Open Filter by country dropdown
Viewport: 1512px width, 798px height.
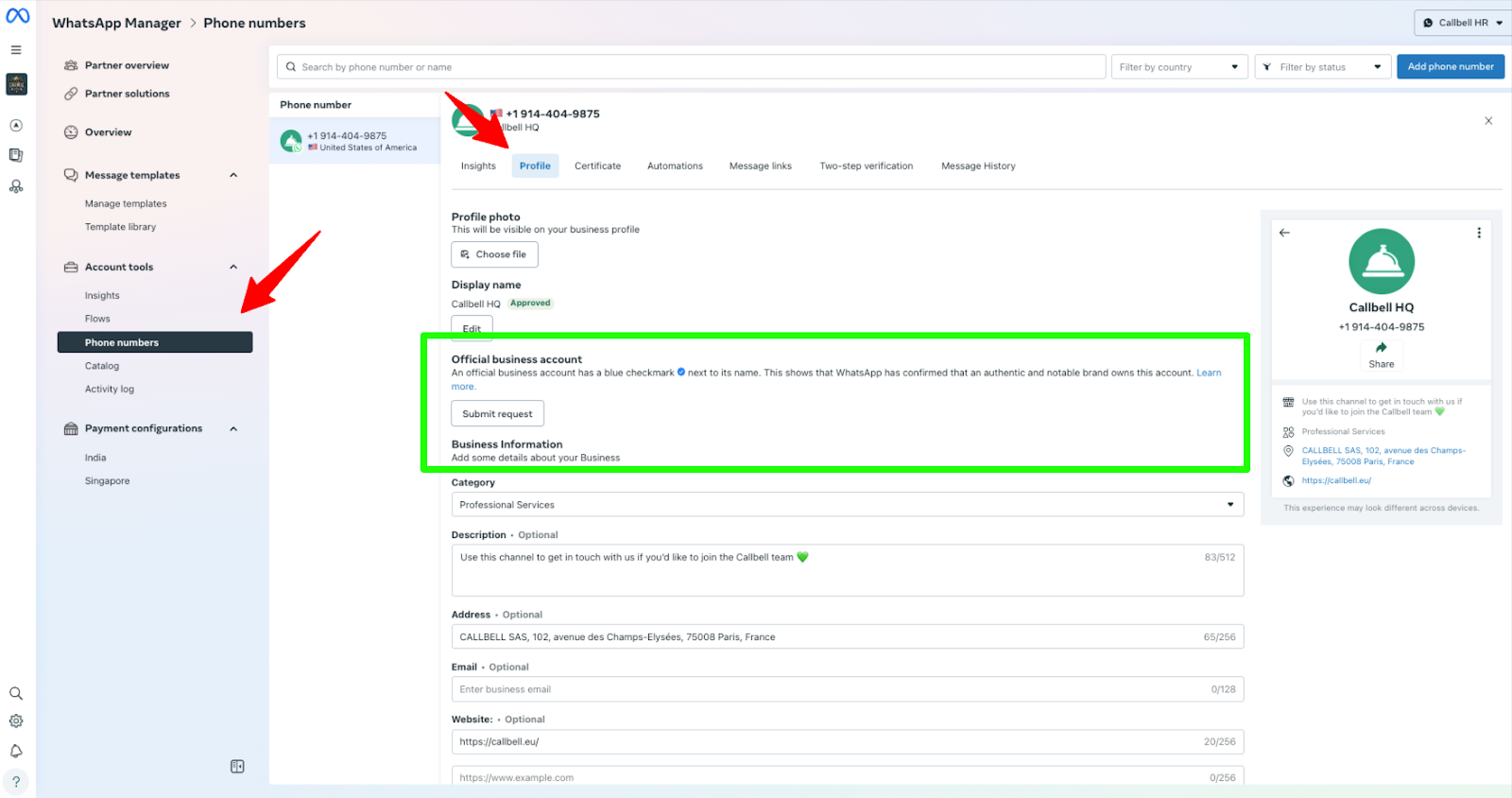[x=1178, y=67]
